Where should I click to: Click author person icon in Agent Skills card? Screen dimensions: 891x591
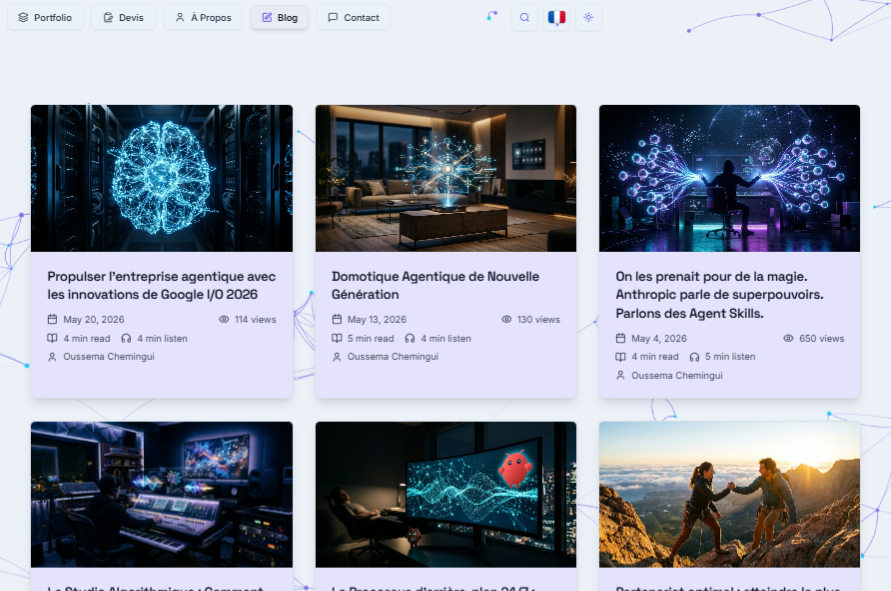[x=621, y=376]
